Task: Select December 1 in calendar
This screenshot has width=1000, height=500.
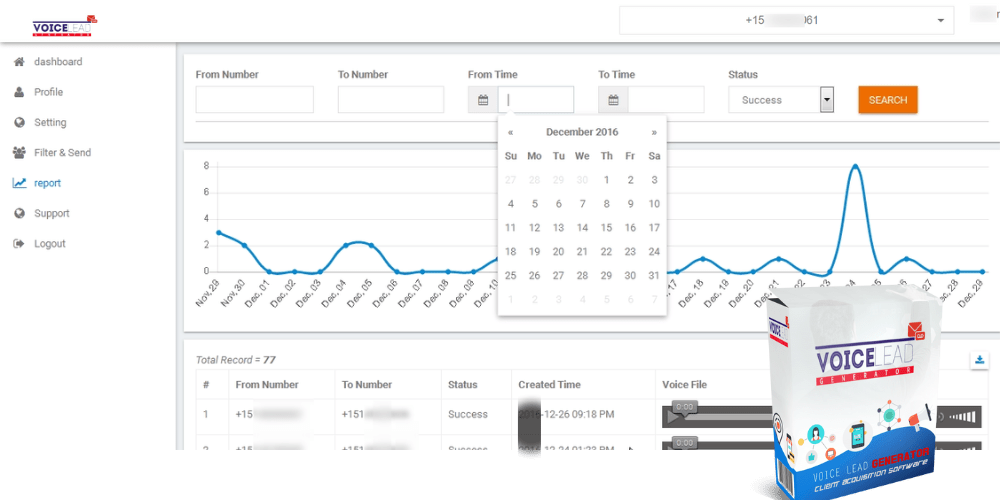Action: tap(606, 180)
